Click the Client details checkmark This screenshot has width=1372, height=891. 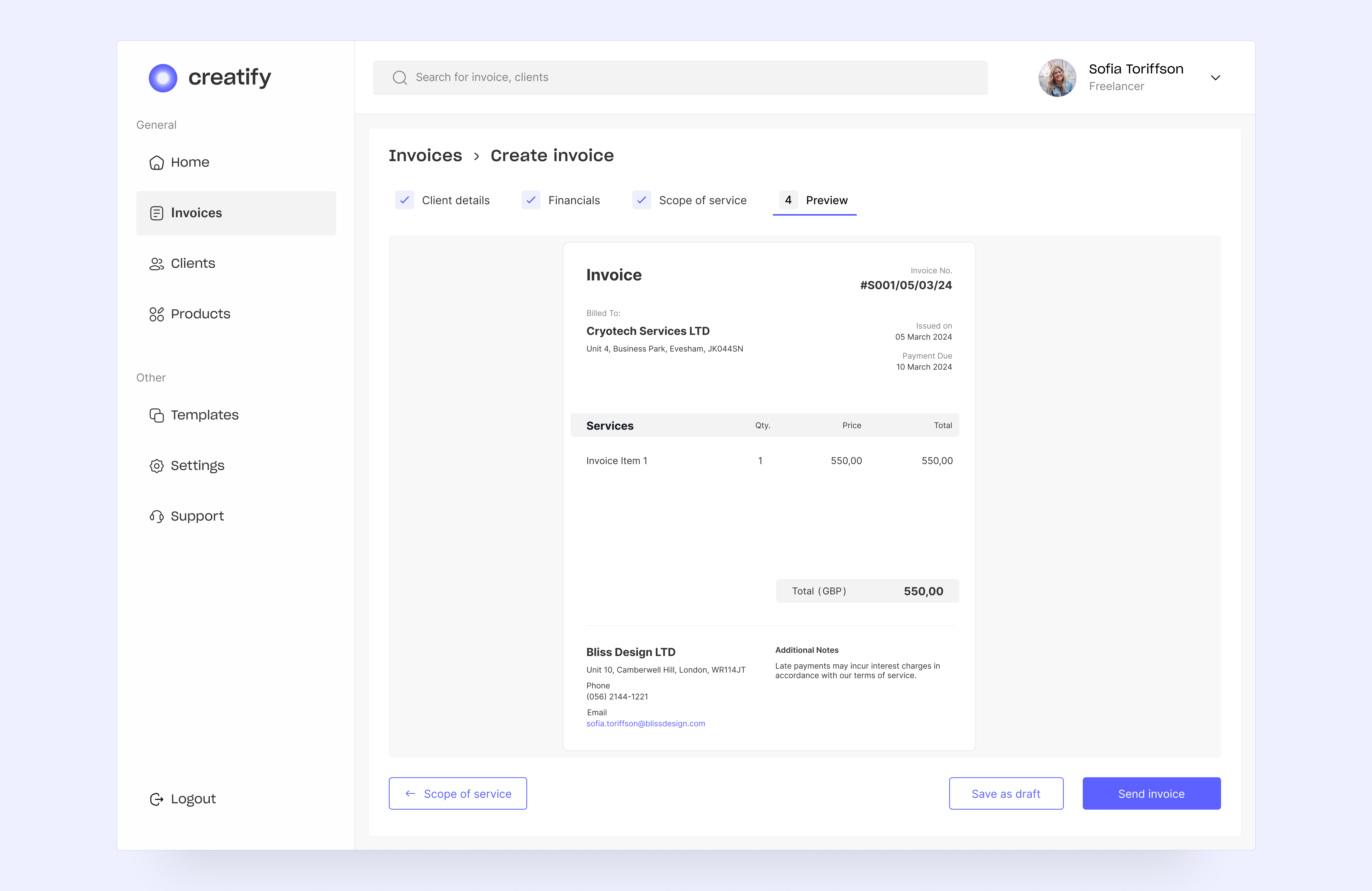point(405,200)
